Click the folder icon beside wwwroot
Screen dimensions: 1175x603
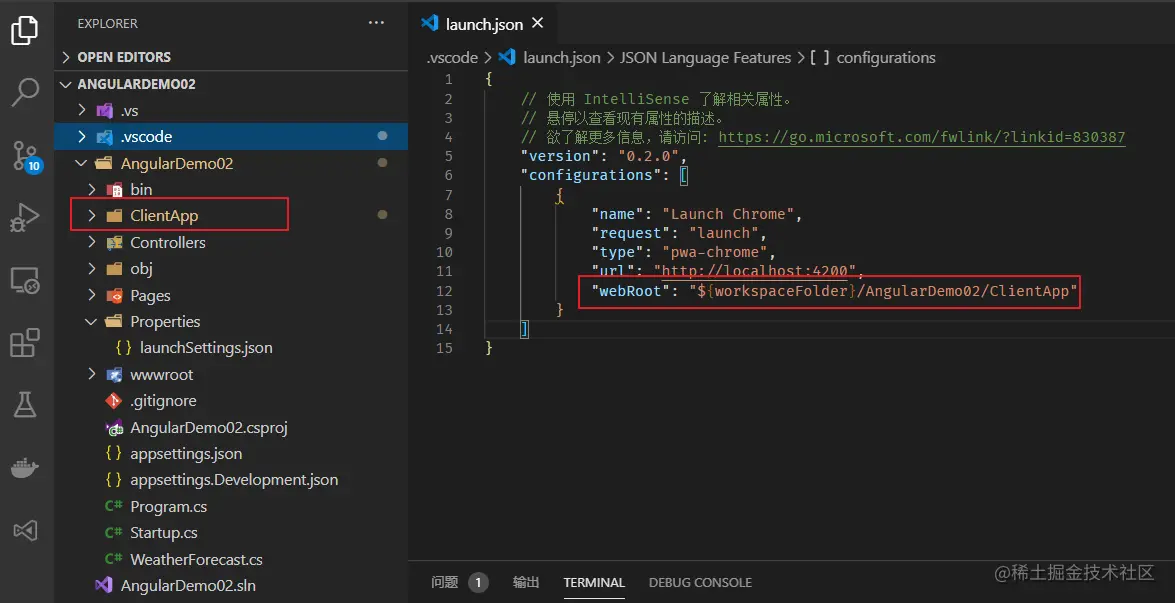point(113,375)
